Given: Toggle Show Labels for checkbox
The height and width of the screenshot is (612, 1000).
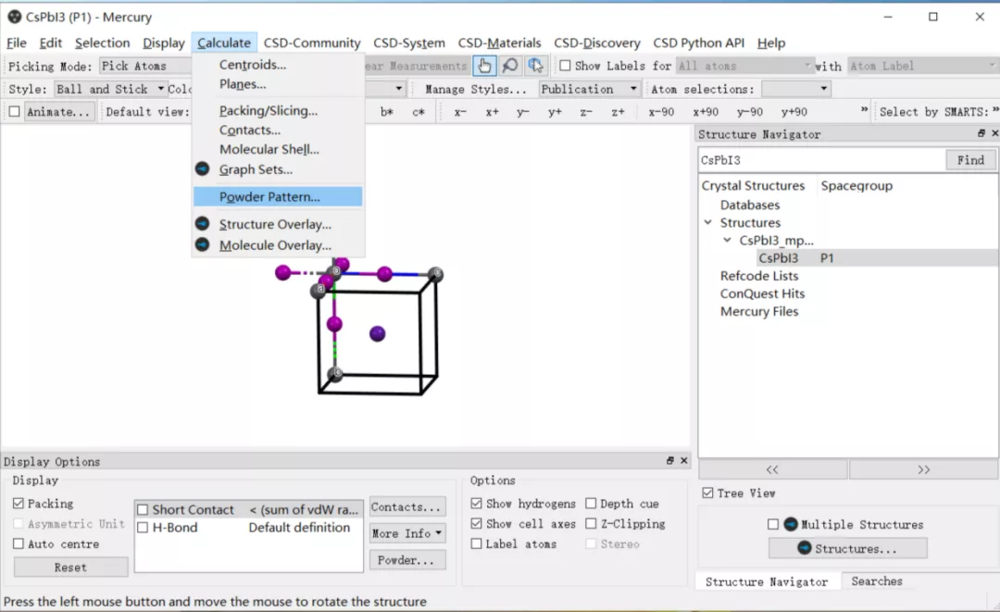Looking at the screenshot, I should pyautogui.click(x=565, y=66).
